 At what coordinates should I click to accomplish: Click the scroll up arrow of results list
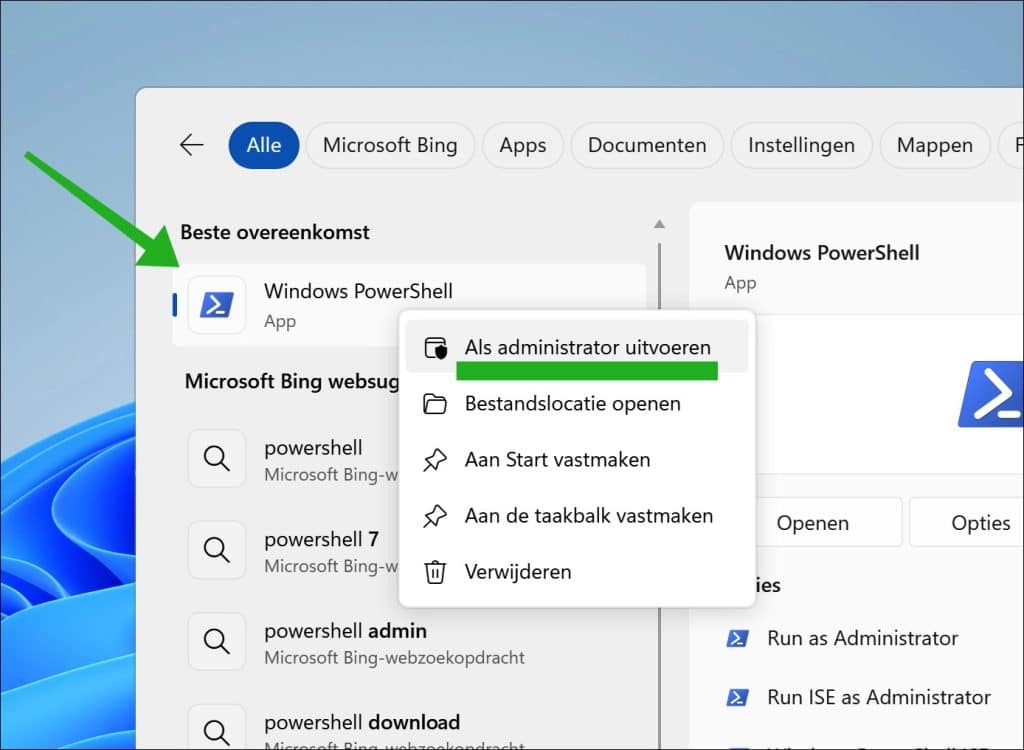(660, 224)
